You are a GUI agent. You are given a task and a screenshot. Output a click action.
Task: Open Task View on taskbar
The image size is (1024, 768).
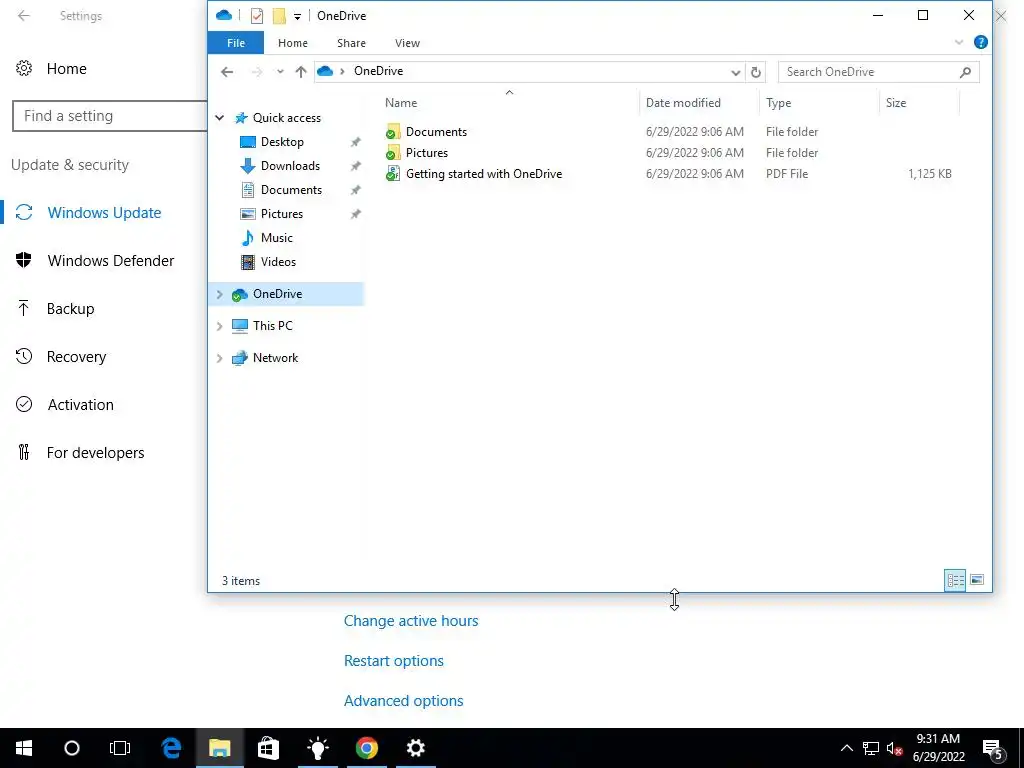click(x=120, y=748)
